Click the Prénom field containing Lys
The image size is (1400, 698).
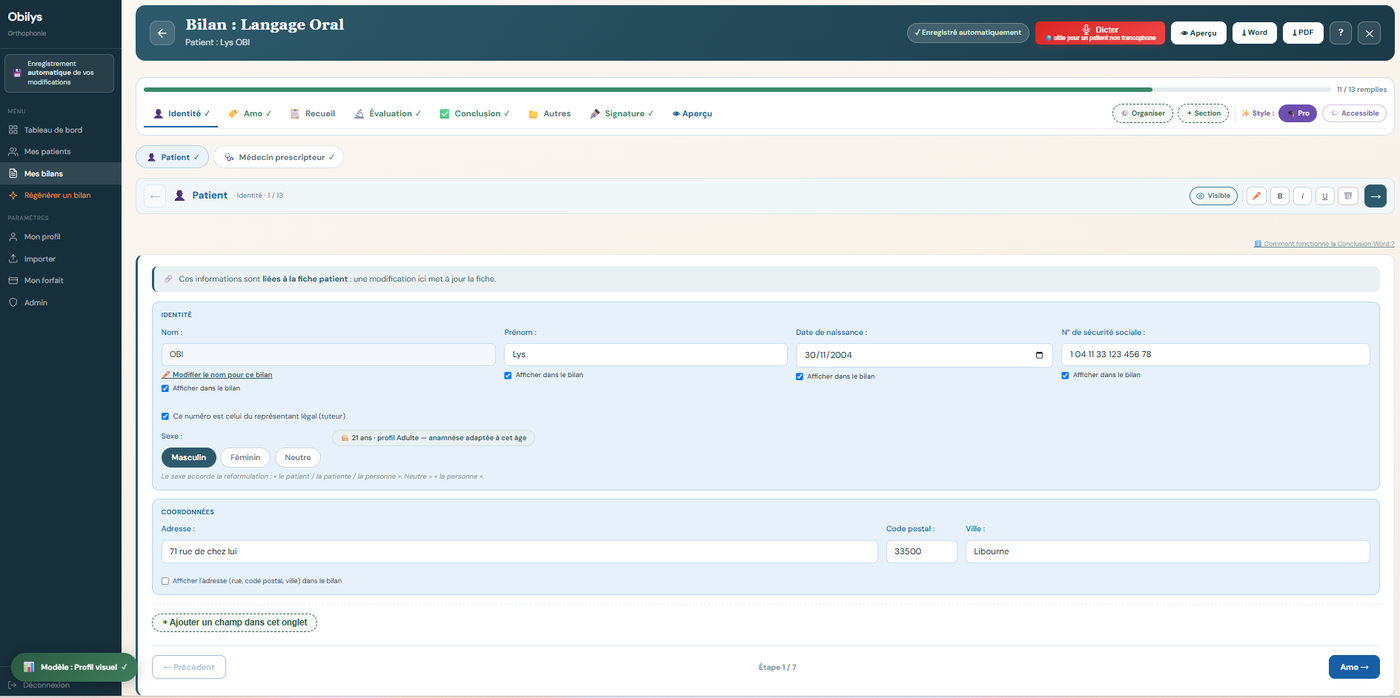646,355
